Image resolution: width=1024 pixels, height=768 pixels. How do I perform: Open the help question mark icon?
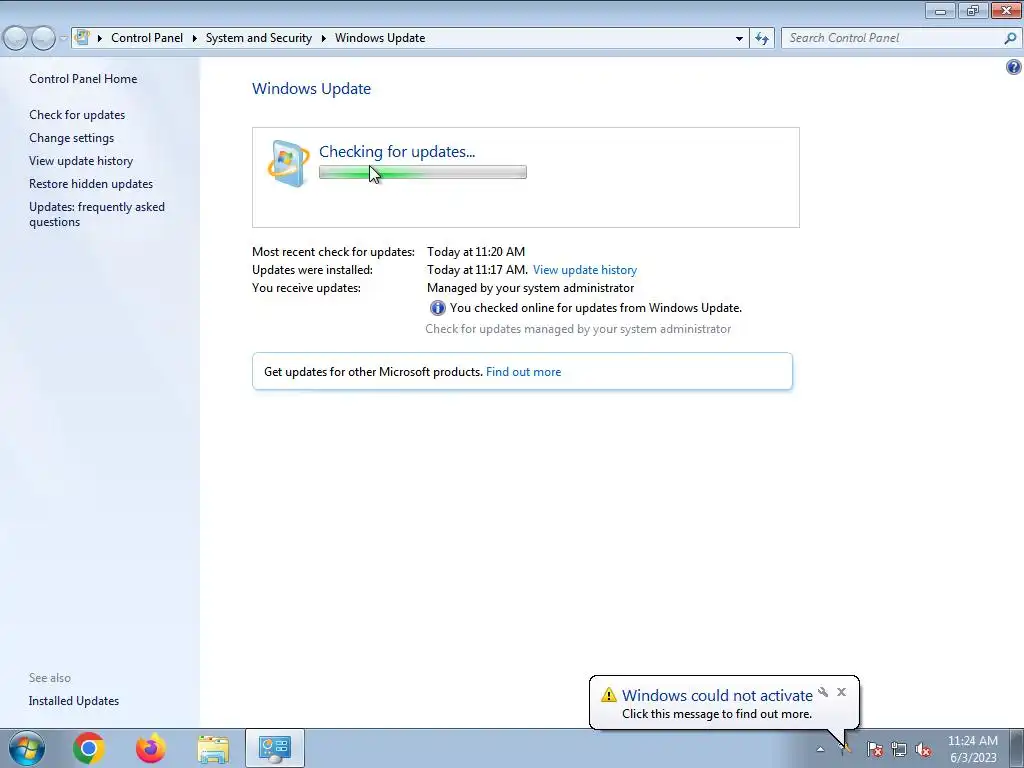(1013, 67)
